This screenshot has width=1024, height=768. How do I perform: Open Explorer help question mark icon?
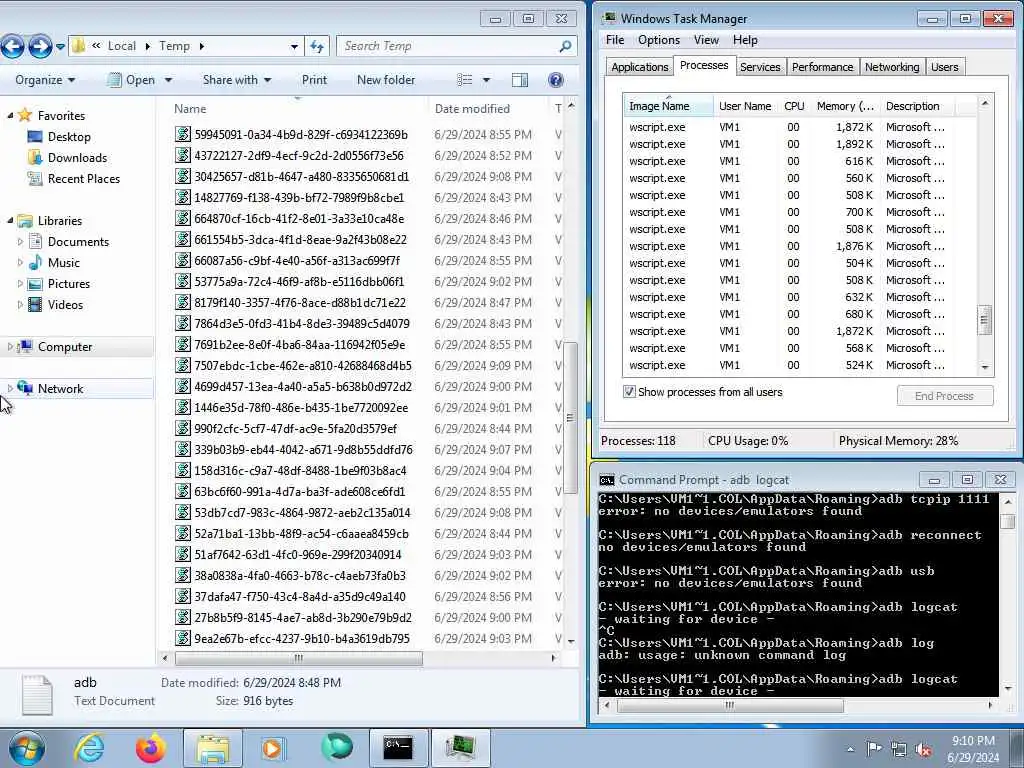(x=556, y=80)
